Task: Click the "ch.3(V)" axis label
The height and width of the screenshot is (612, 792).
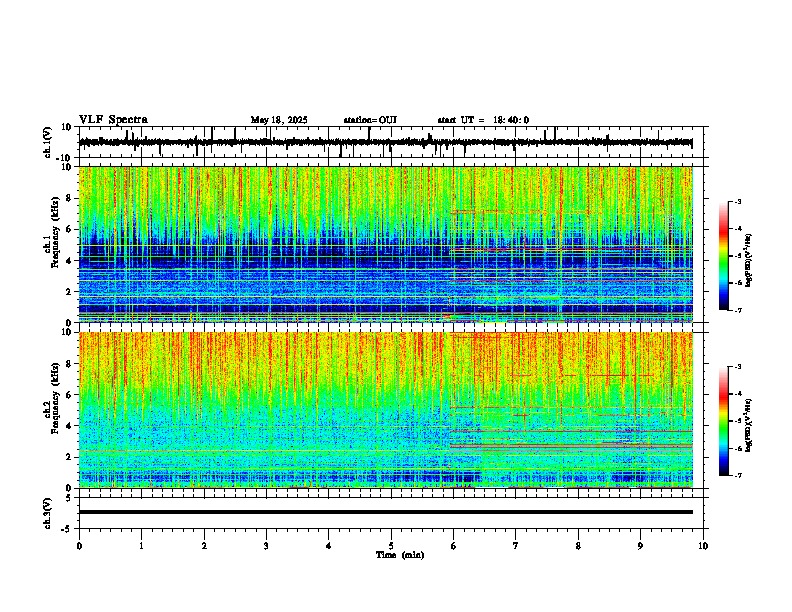Action: 48,513
